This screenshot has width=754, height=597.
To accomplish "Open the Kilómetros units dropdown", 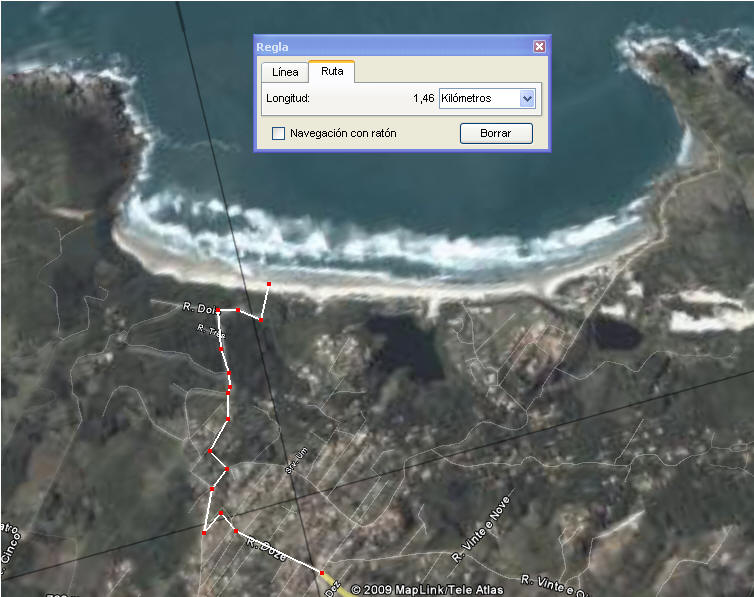I will tap(527, 98).
